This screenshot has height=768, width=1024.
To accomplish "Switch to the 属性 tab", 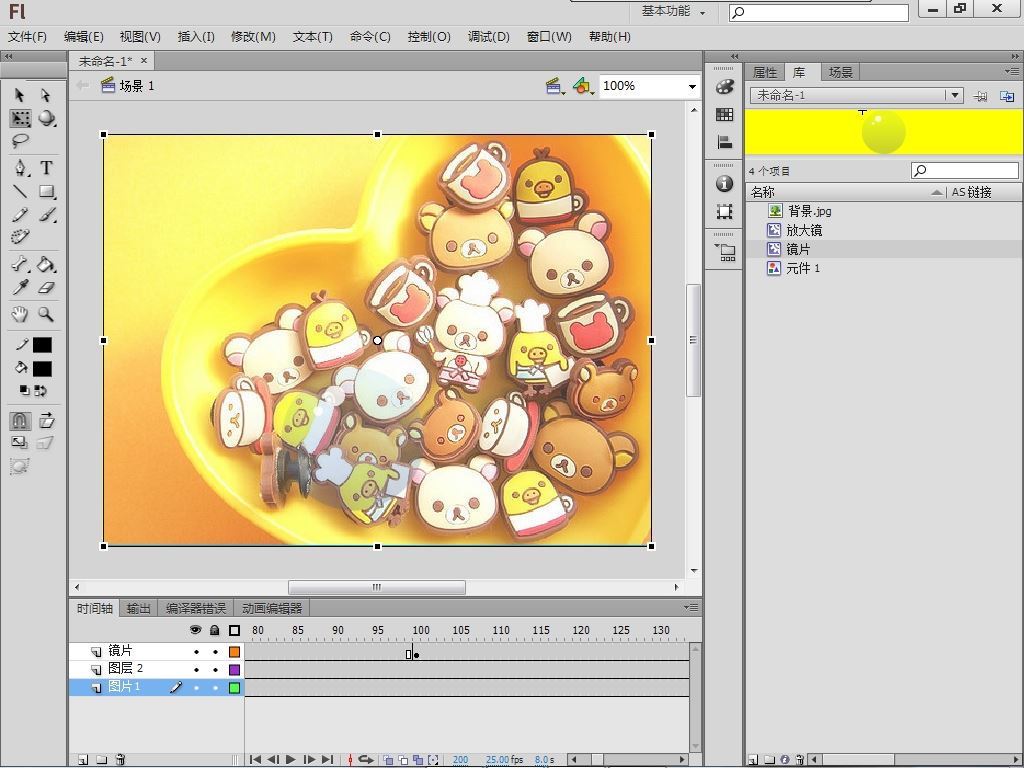I will 765,72.
